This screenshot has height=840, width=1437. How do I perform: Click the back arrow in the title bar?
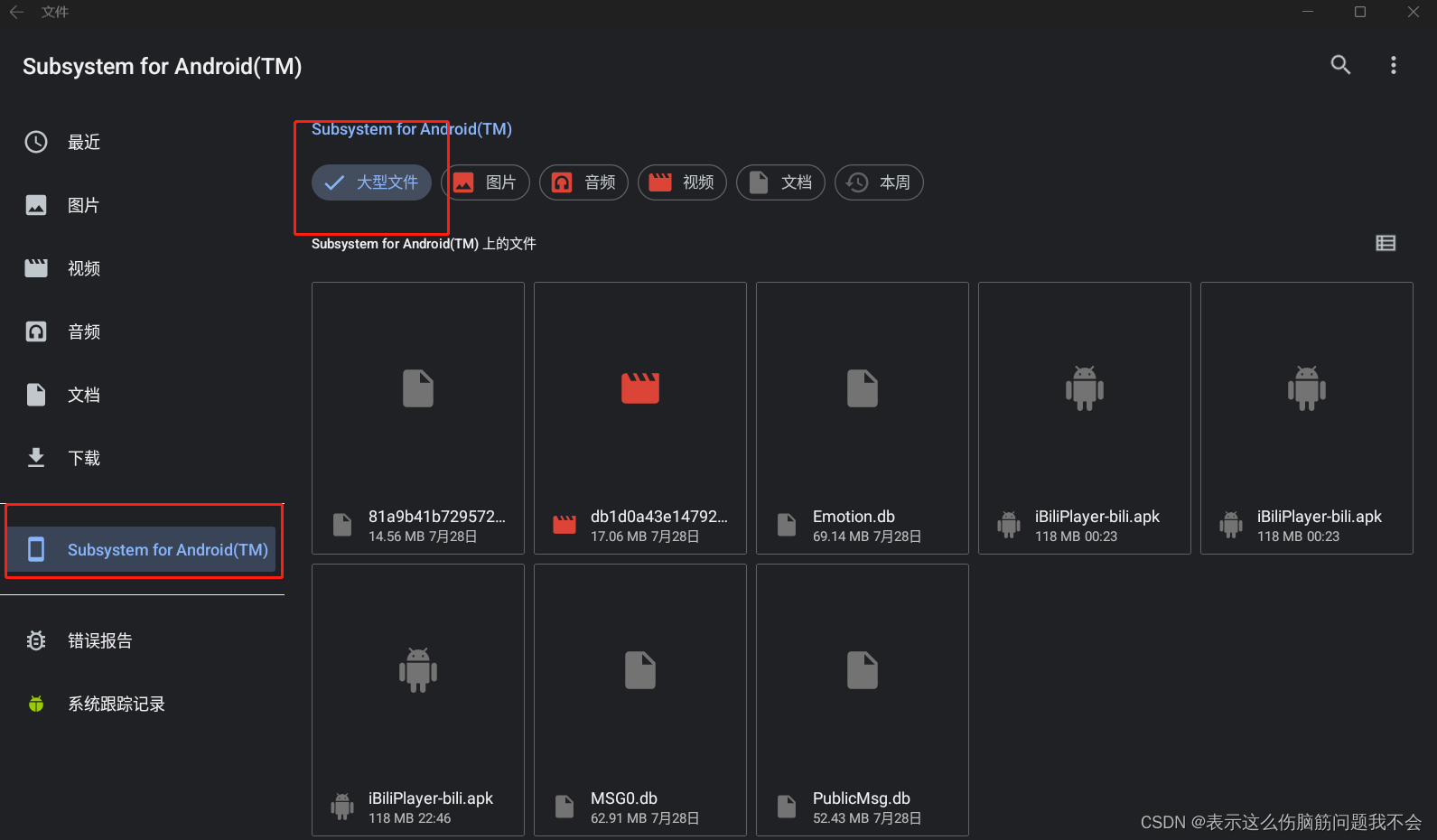point(16,12)
